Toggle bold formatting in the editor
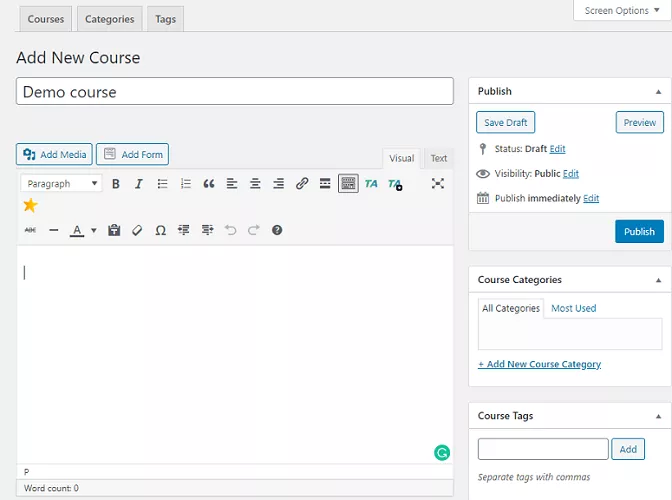This screenshot has width=672, height=500. pos(116,184)
